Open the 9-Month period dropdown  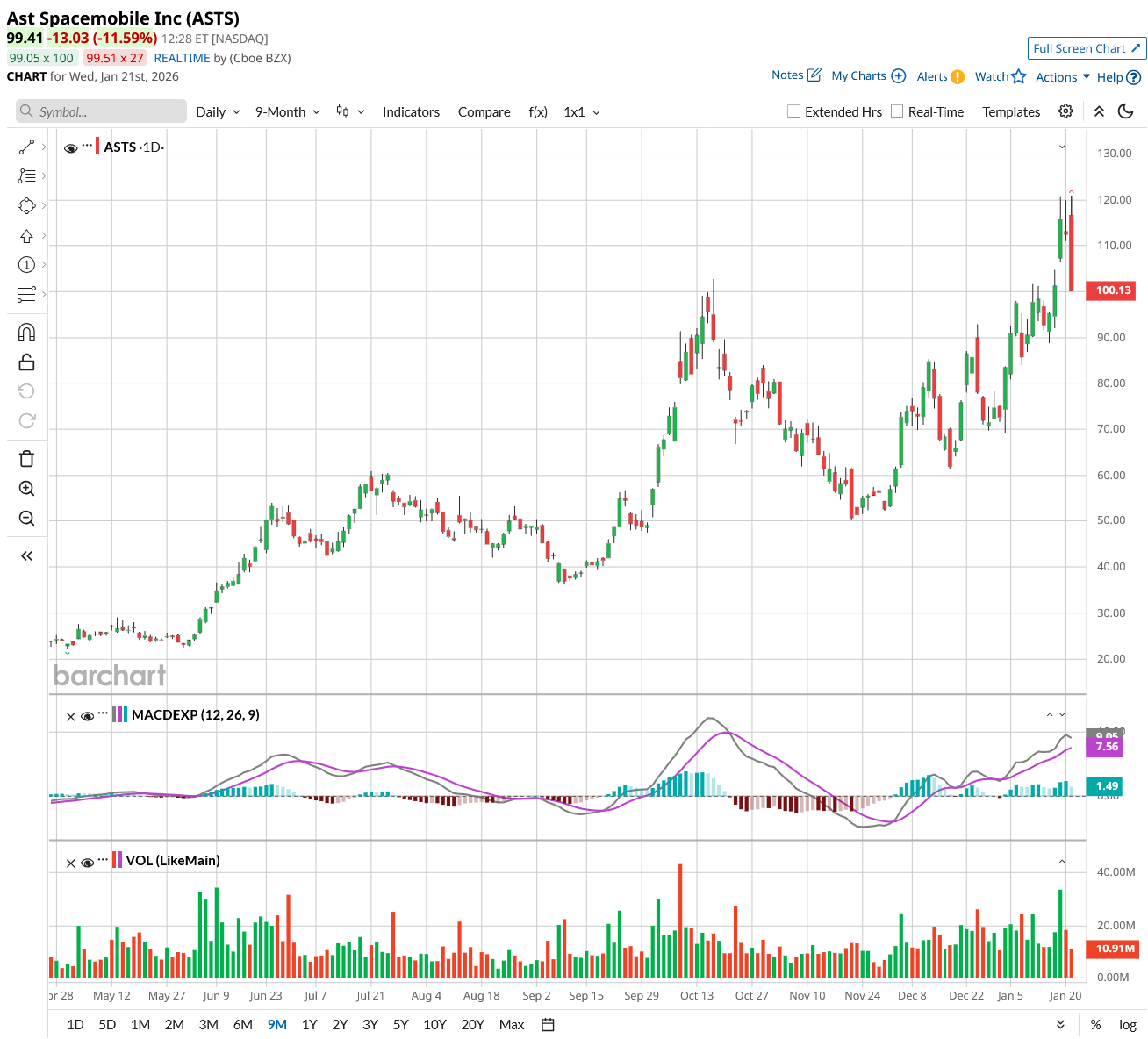[x=288, y=111]
